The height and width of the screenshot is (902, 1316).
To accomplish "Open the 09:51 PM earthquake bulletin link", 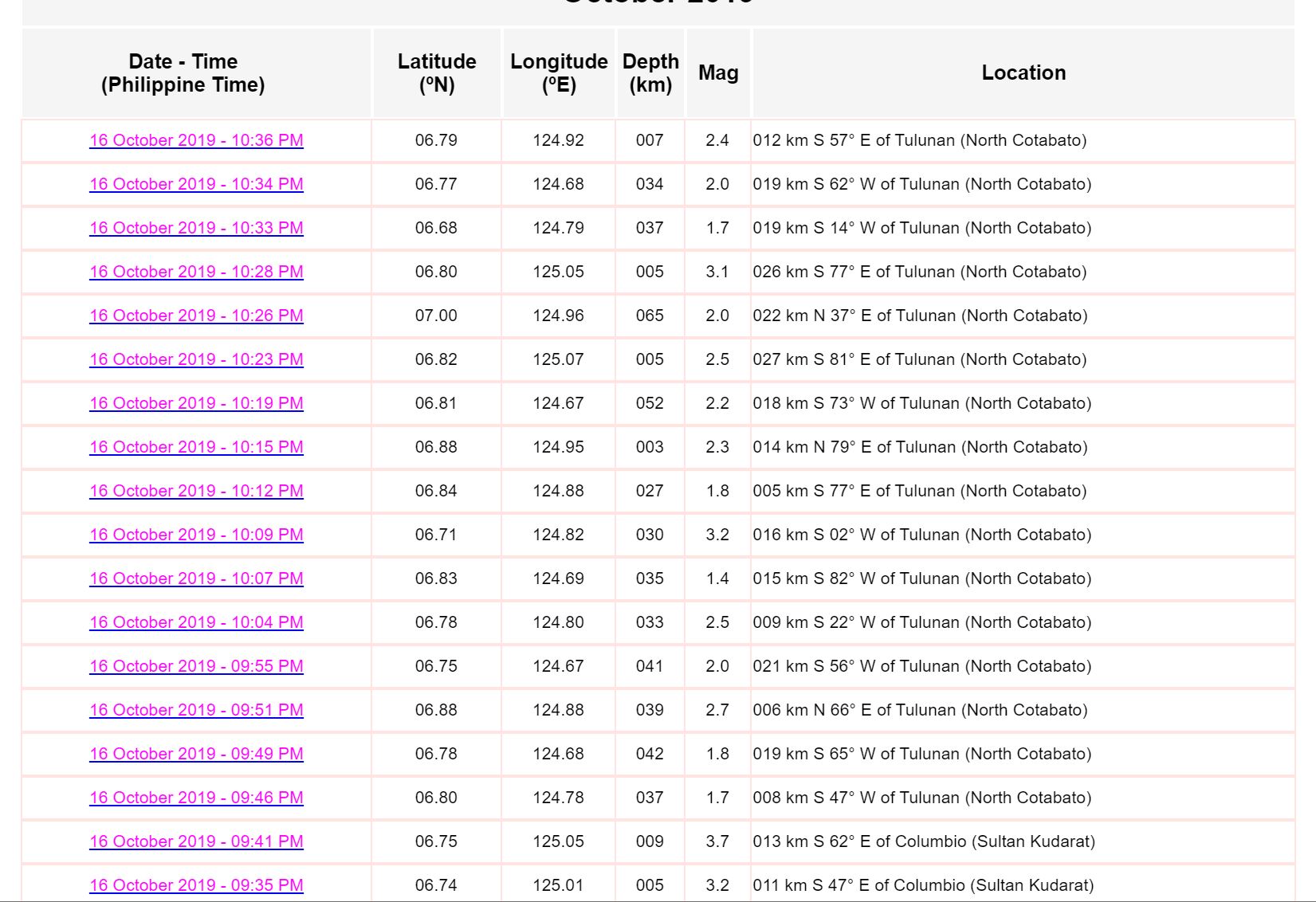I will point(196,710).
